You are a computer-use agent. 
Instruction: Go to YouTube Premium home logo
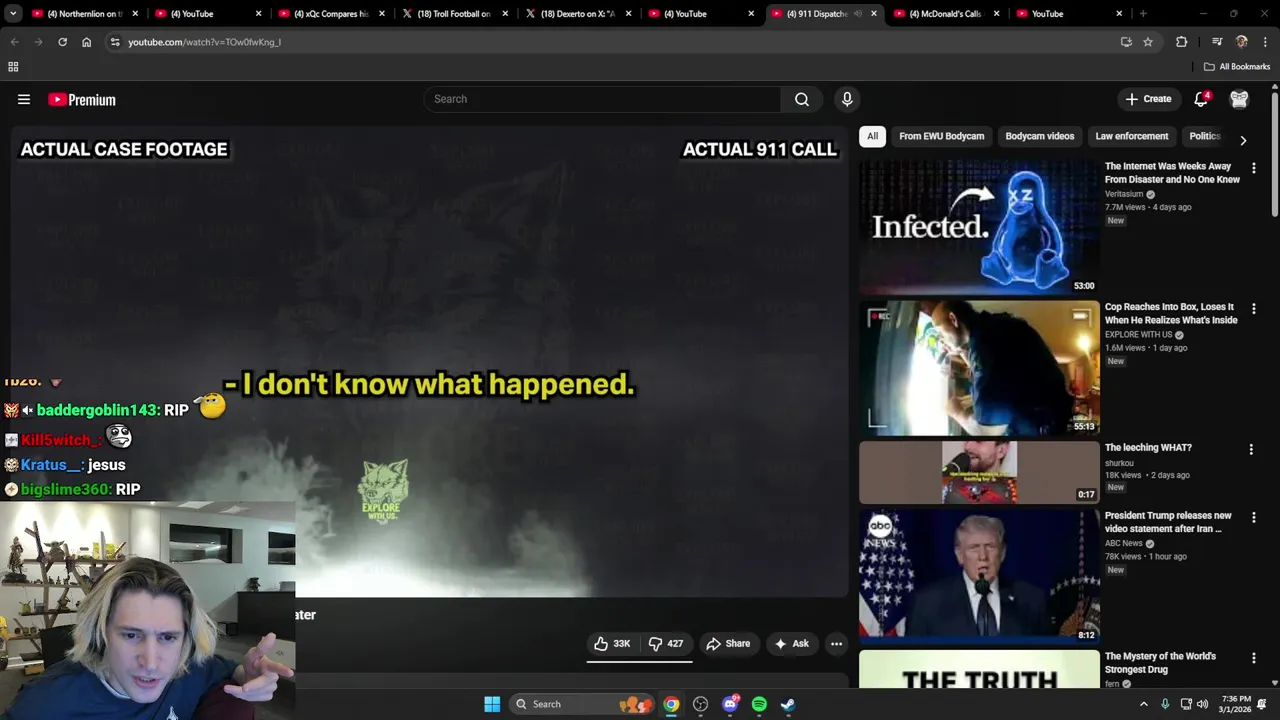point(82,99)
